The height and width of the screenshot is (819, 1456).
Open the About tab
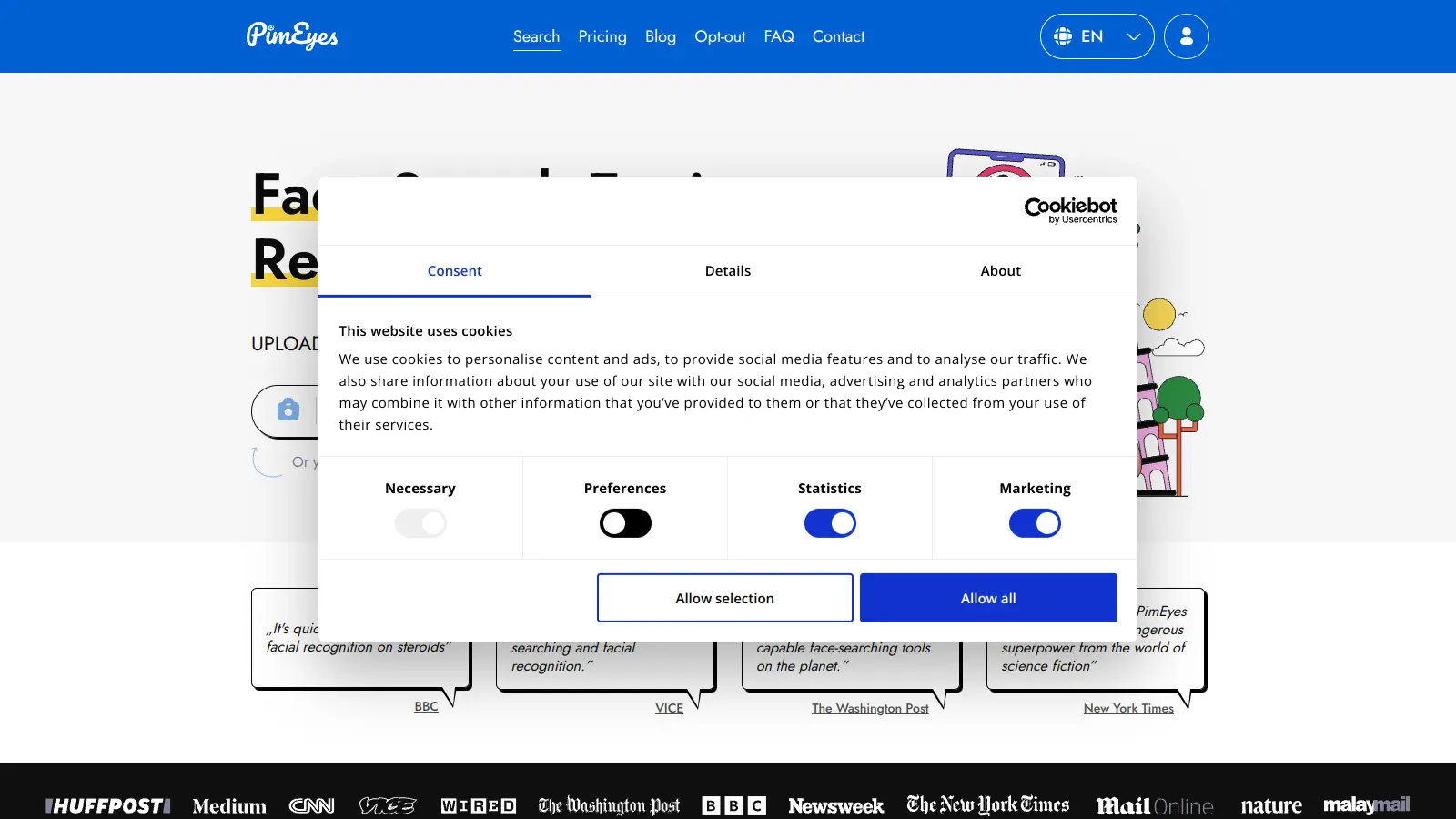[1000, 271]
